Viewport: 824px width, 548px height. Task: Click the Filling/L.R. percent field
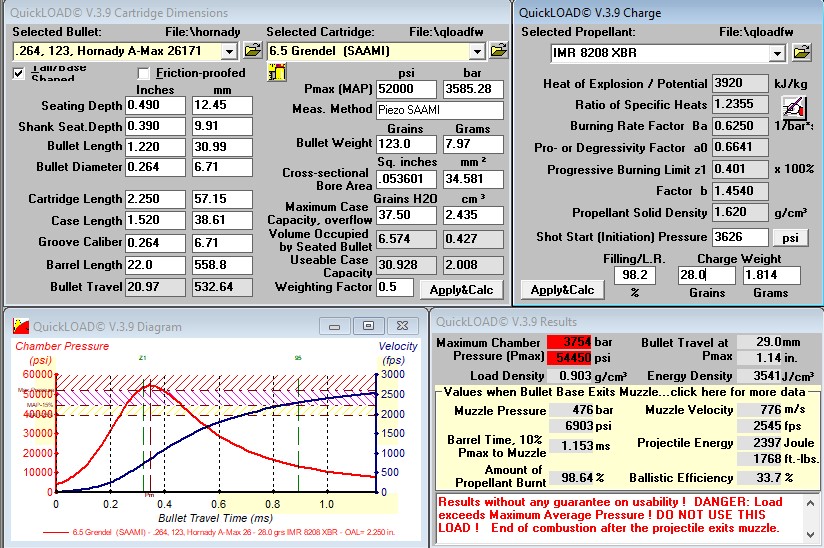pyautogui.click(x=635, y=275)
